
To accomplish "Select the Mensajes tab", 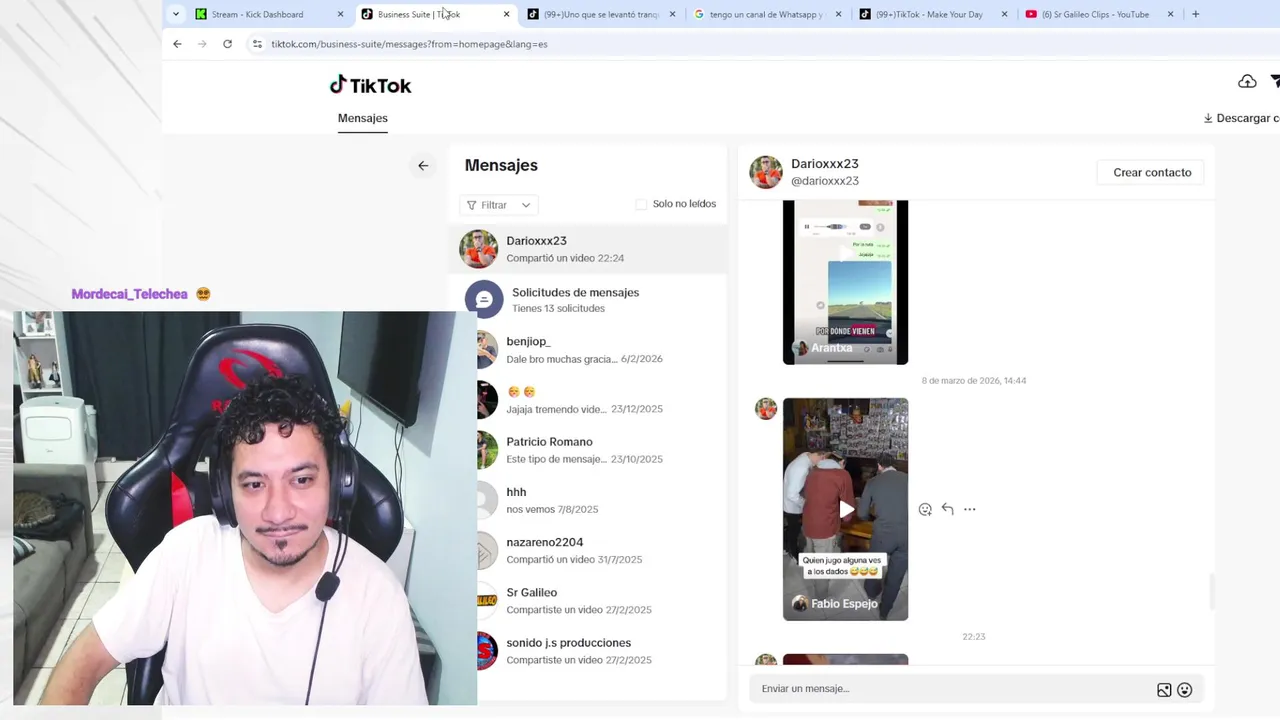I will coord(362,118).
